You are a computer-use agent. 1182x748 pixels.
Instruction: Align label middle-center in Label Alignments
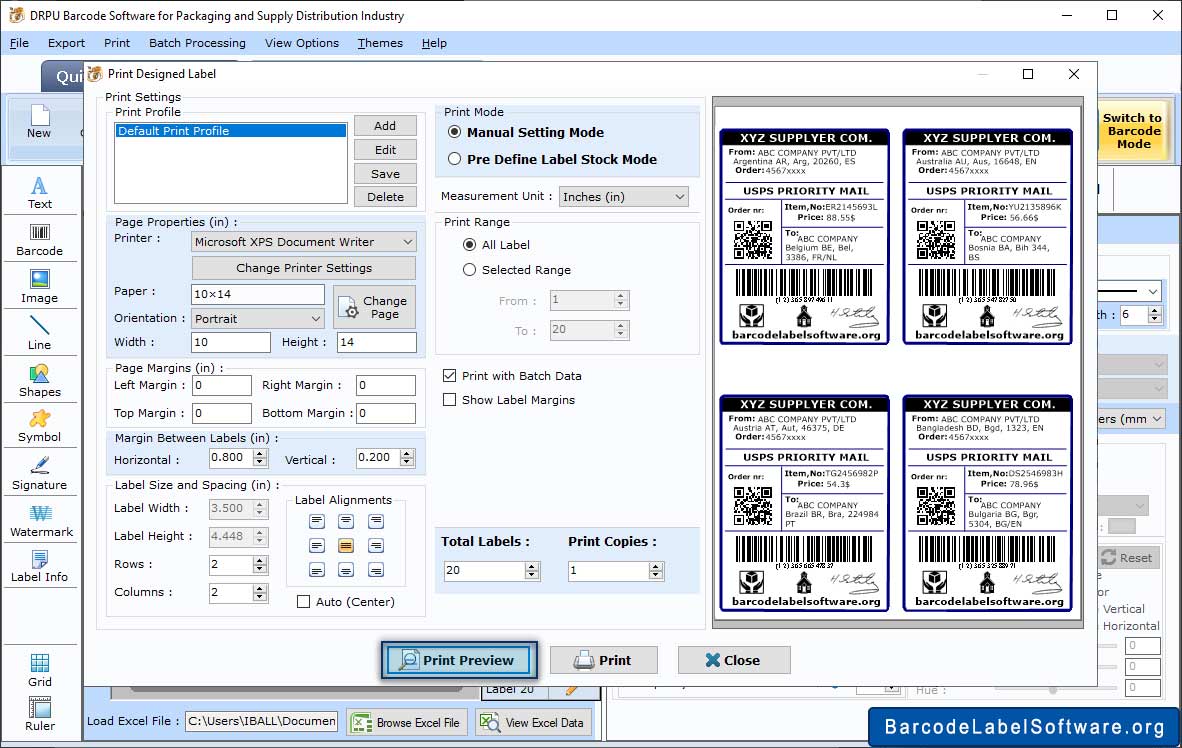pos(346,545)
